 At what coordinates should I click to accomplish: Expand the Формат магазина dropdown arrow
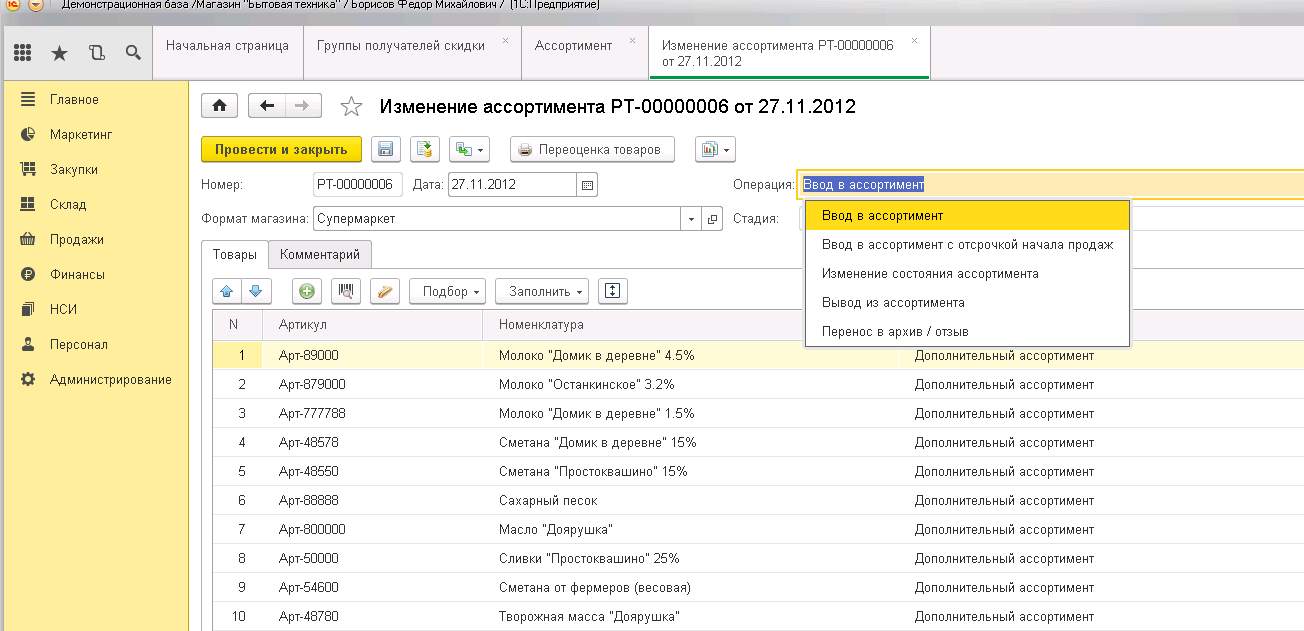pos(692,219)
